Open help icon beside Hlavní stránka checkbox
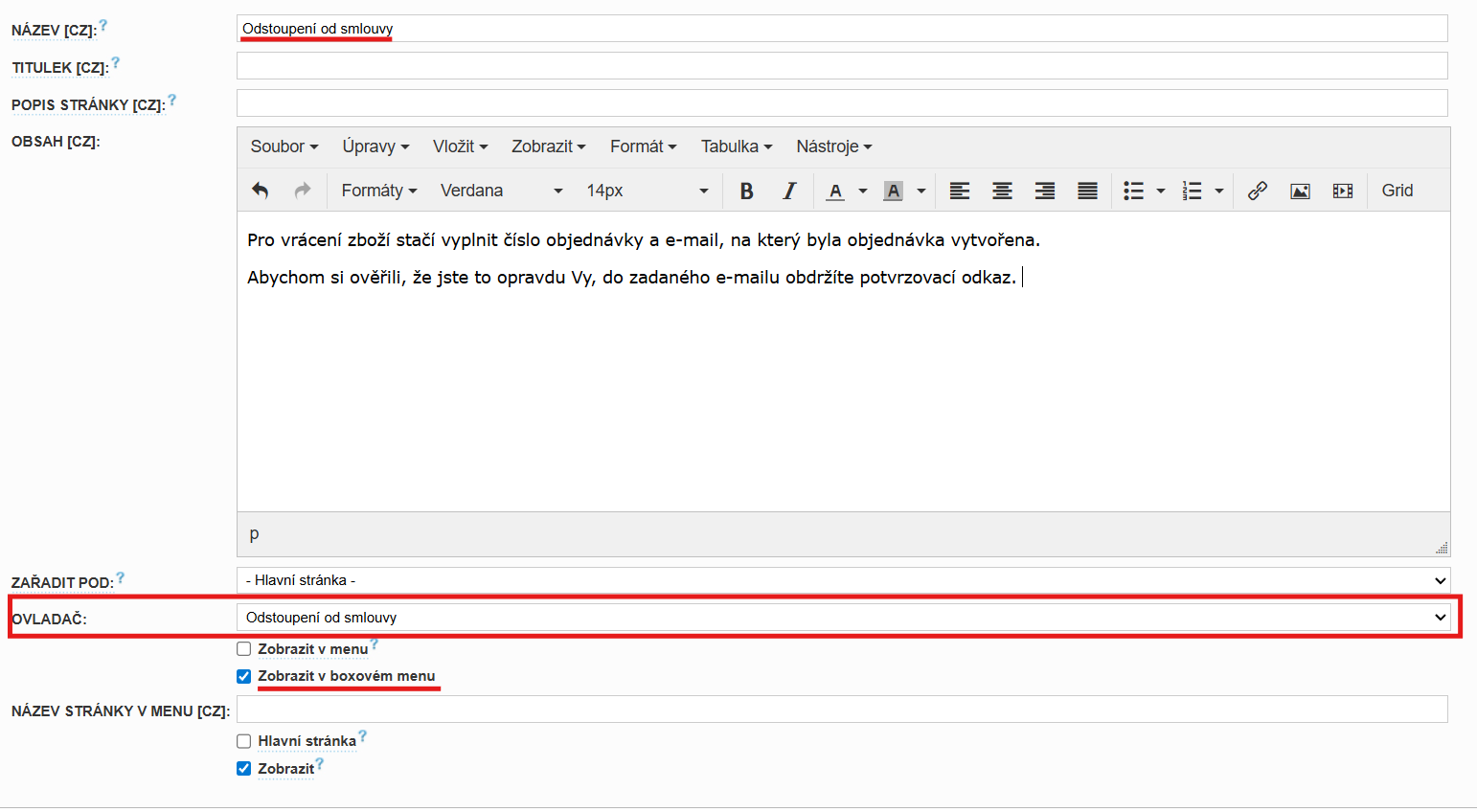Viewport: 1477px width, 812px height. 363,736
